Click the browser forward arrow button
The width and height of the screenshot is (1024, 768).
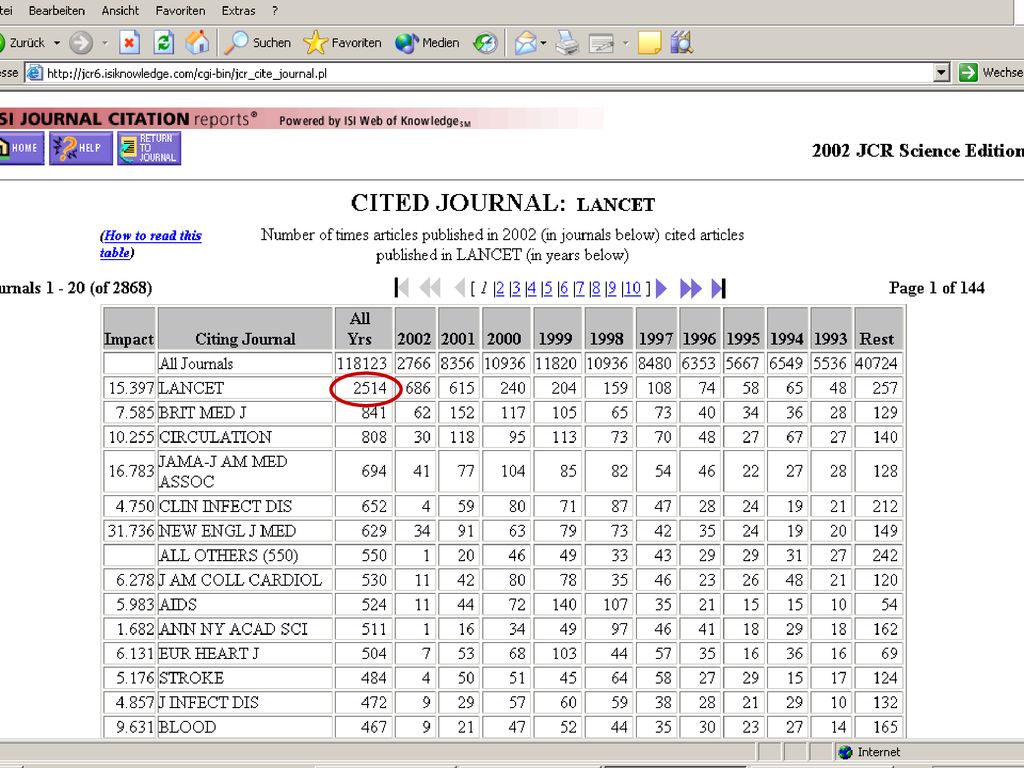81,43
